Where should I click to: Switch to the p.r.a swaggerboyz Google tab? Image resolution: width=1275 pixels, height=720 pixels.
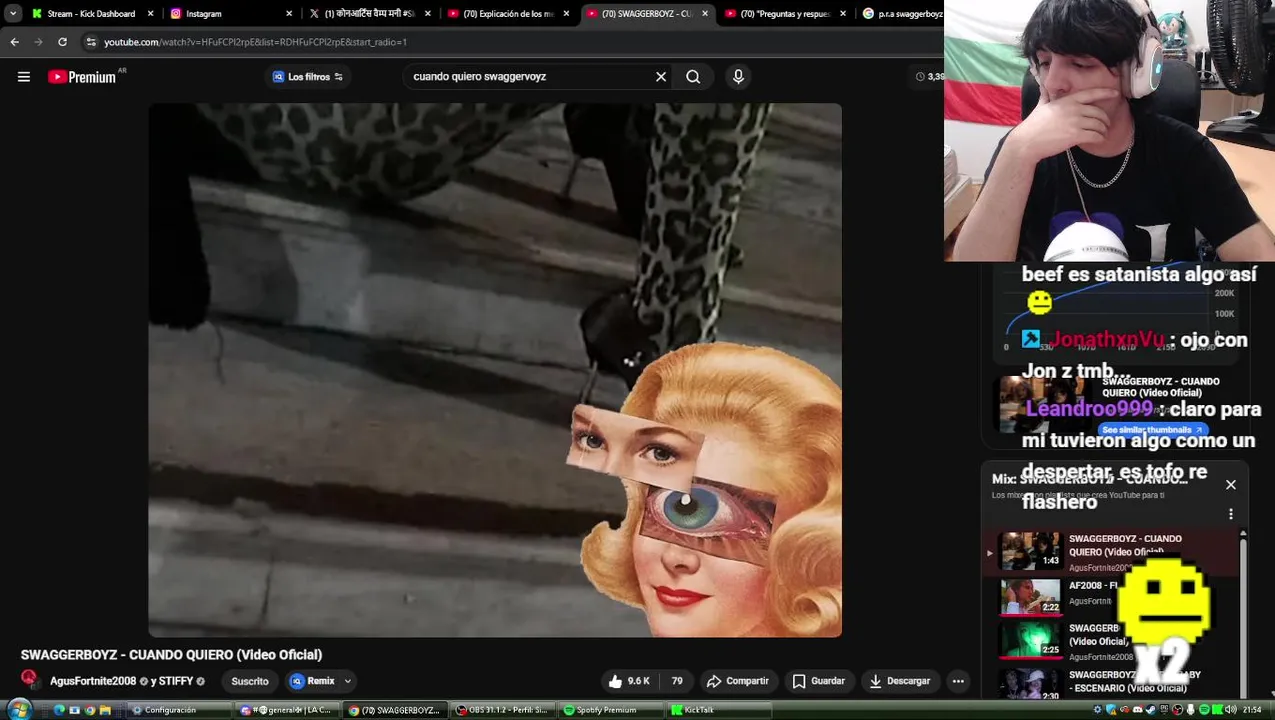coord(901,14)
